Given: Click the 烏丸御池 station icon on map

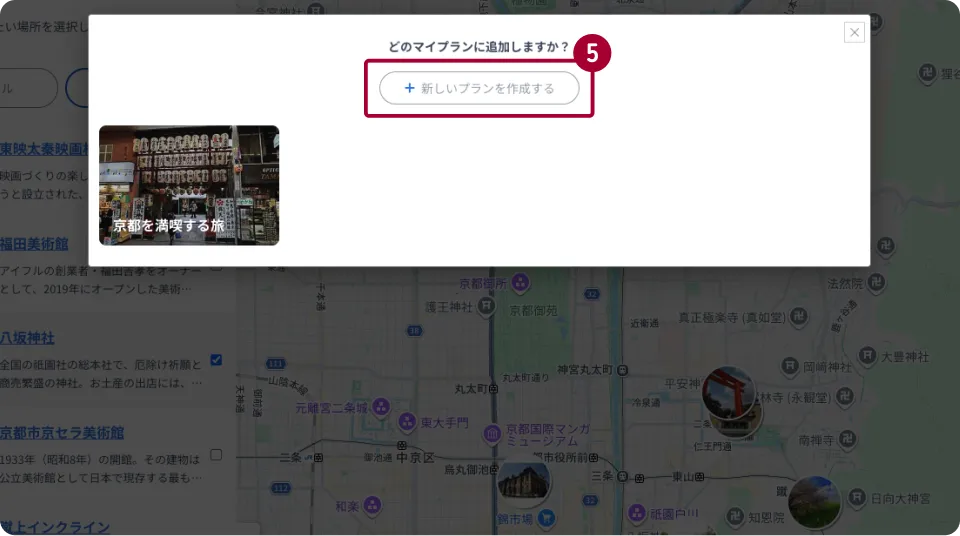Looking at the screenshot, I should 493,469.
